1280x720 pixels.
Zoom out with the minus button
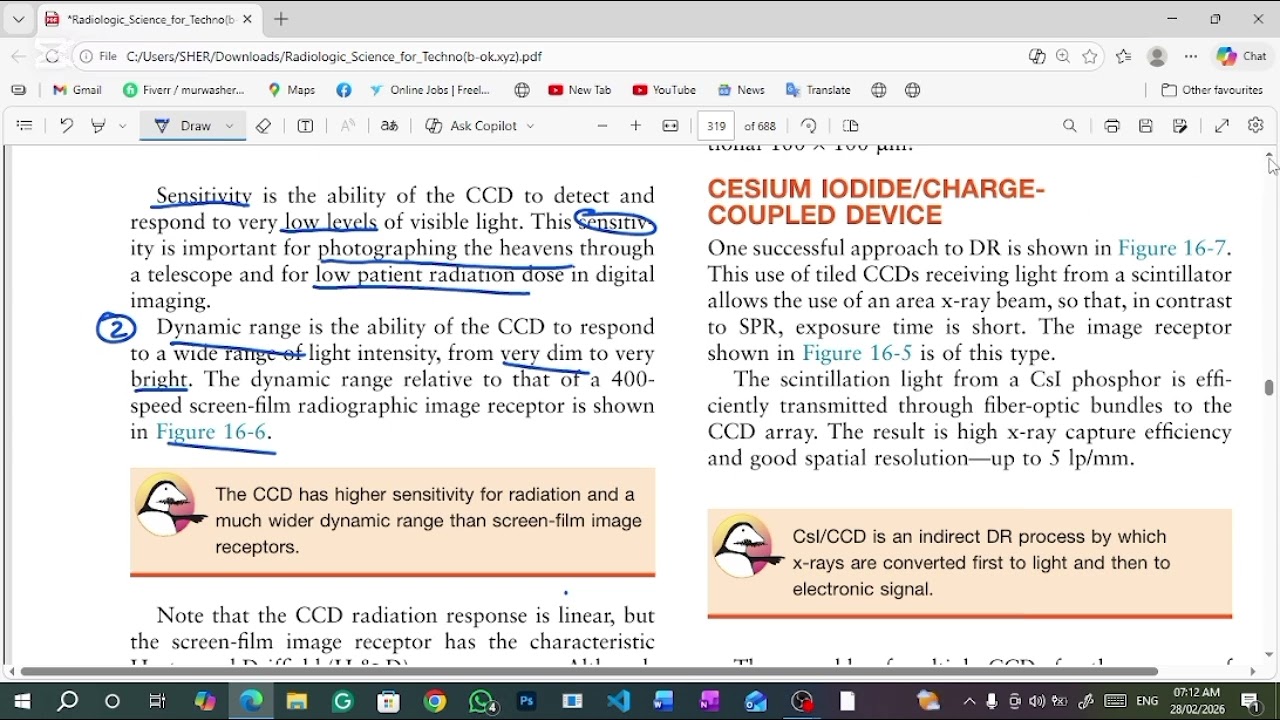pos(602,126)
